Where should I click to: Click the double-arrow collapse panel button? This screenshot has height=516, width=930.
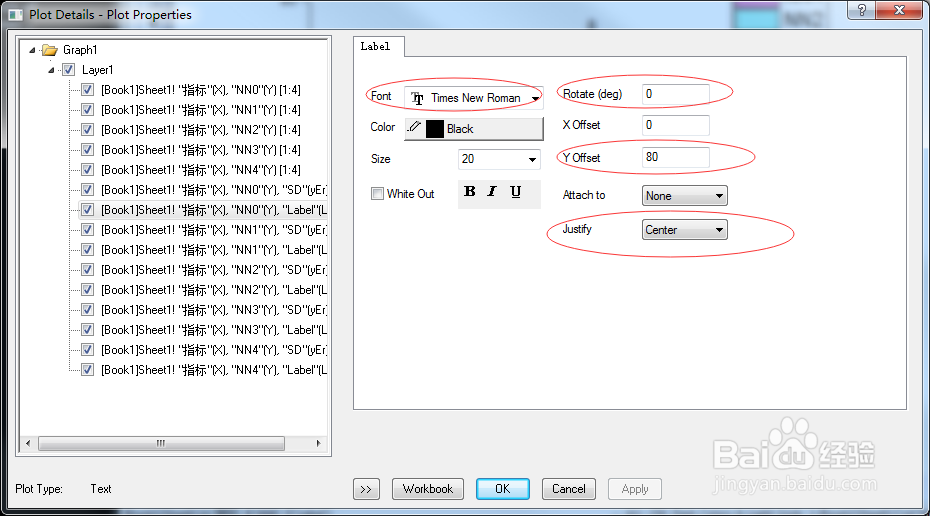coord(365,489)
